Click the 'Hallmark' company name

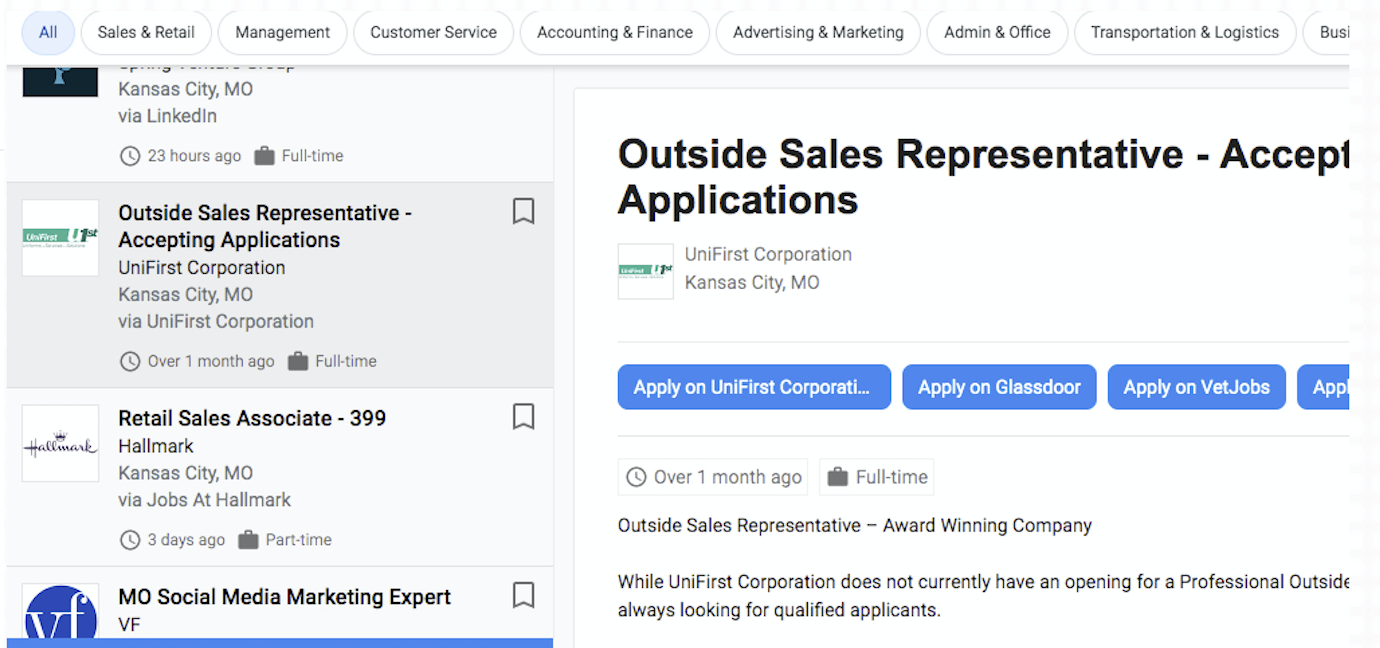click(x=156, y=446)
